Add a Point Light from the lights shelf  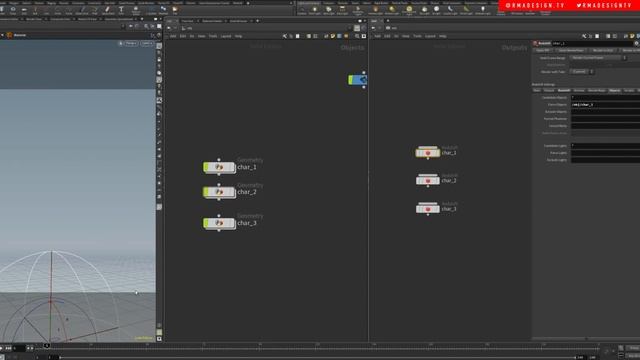coord(315,10)
